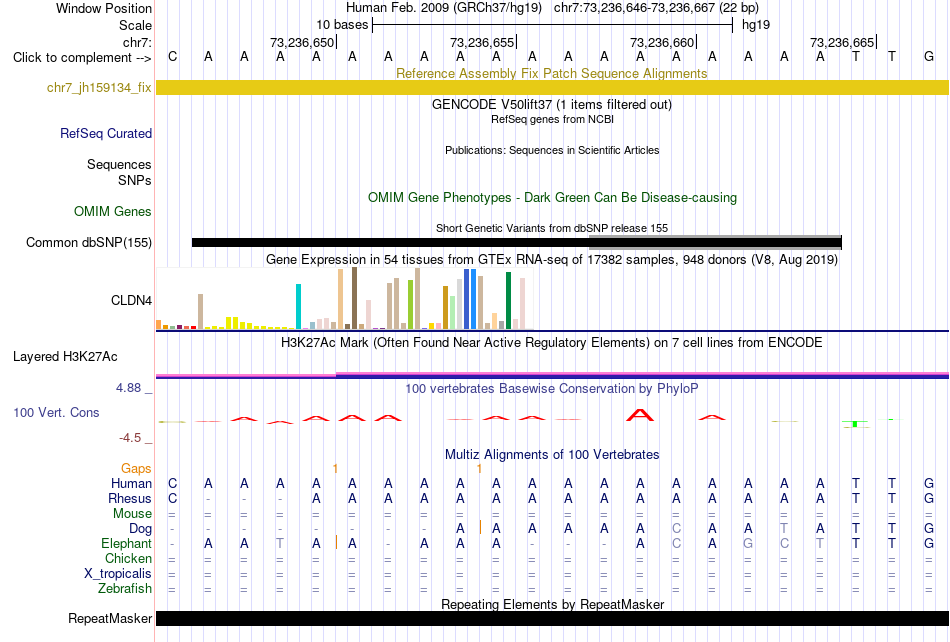
Task: Open the Common dbSNP(155) track label
Action: click(x=89, y=242)
